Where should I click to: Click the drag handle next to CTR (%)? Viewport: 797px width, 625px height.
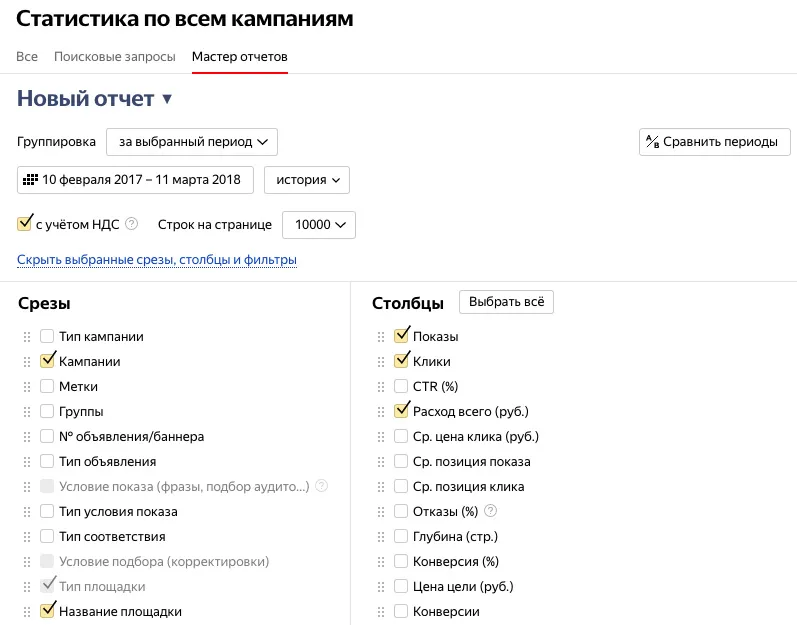point(381,387)
